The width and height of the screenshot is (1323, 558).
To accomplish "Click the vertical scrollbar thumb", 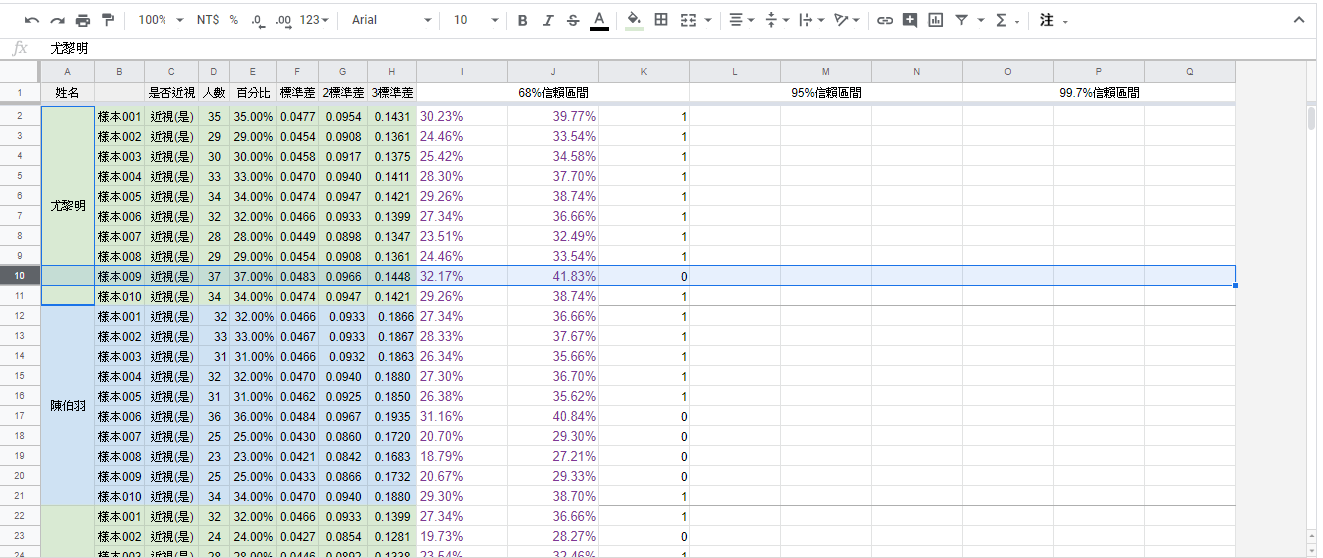I will click(x=1311, y=119).
